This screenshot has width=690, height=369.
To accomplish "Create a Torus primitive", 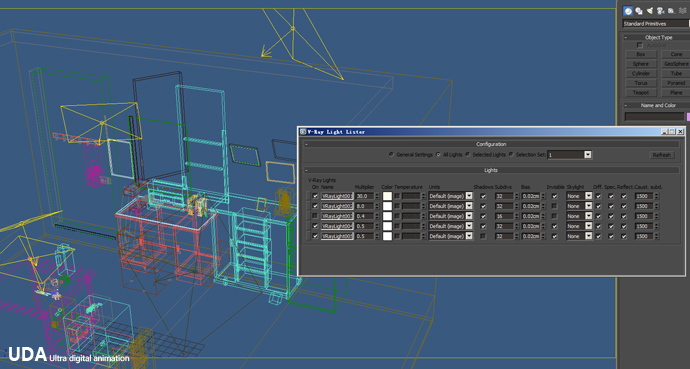I will pyautogui.click(x=641, y=83).
